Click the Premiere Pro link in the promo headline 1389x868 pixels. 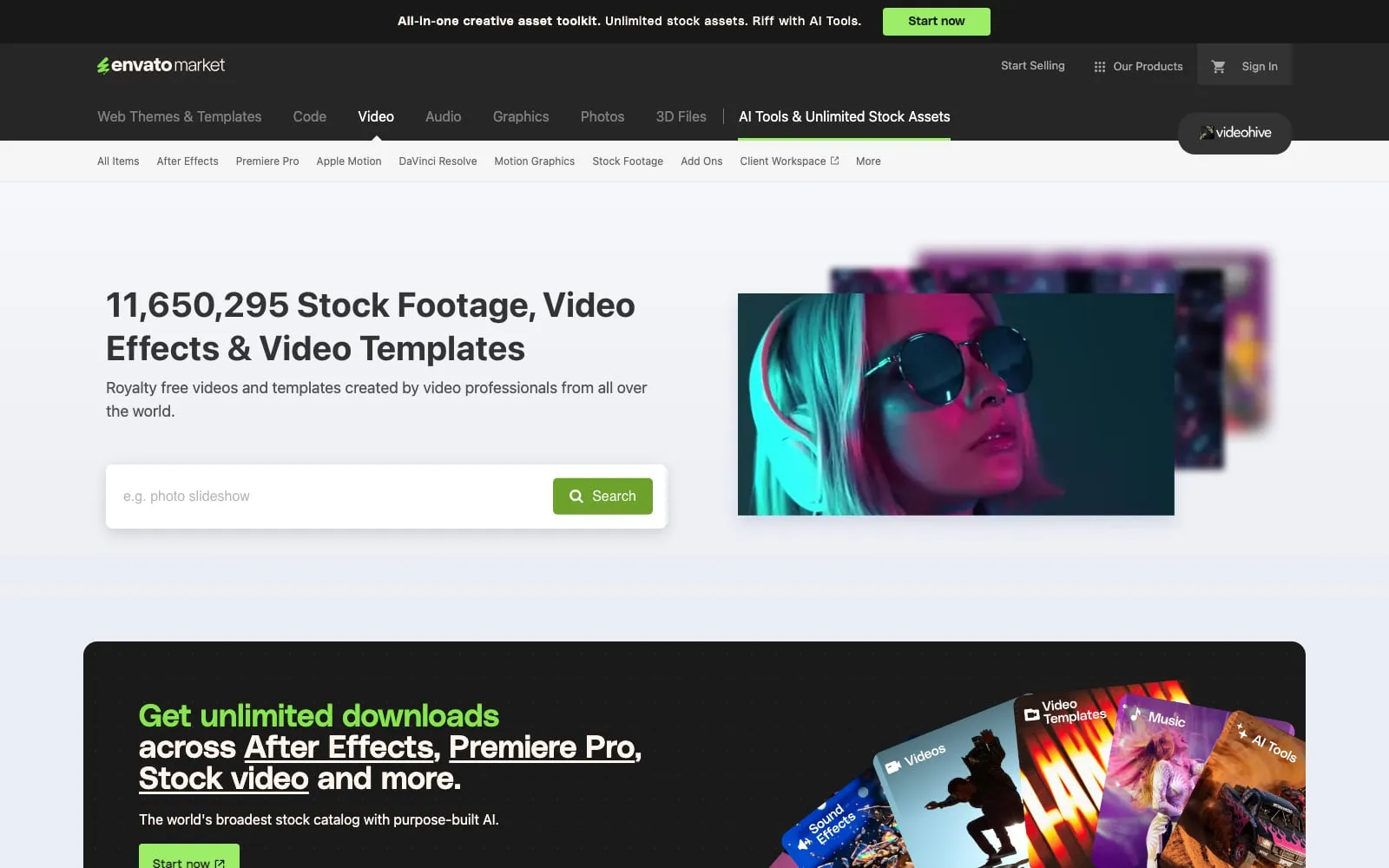[542, 747]
